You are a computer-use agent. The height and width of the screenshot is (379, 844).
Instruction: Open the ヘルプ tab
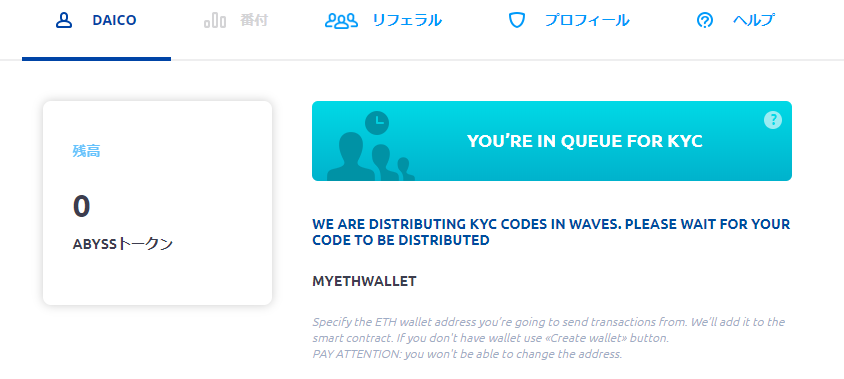tap(736, 21)
